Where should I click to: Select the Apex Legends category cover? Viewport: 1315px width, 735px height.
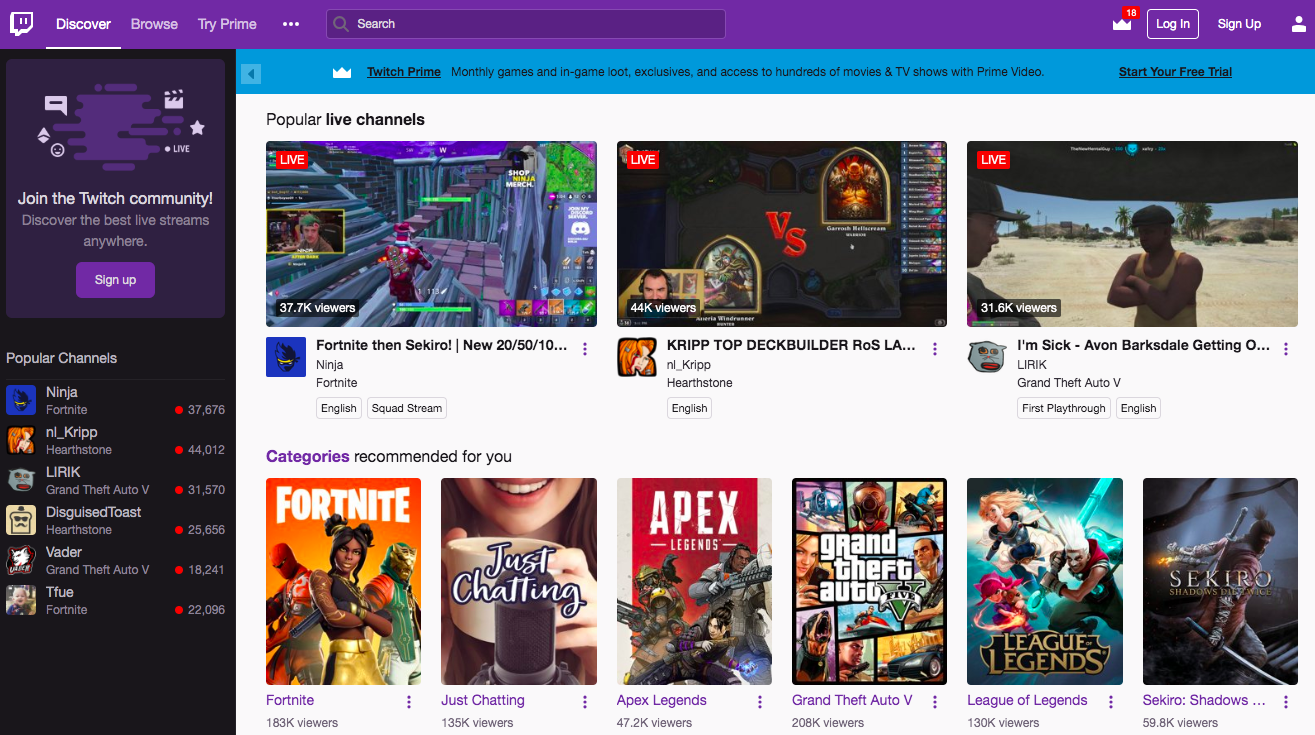[x=694, y=581]
